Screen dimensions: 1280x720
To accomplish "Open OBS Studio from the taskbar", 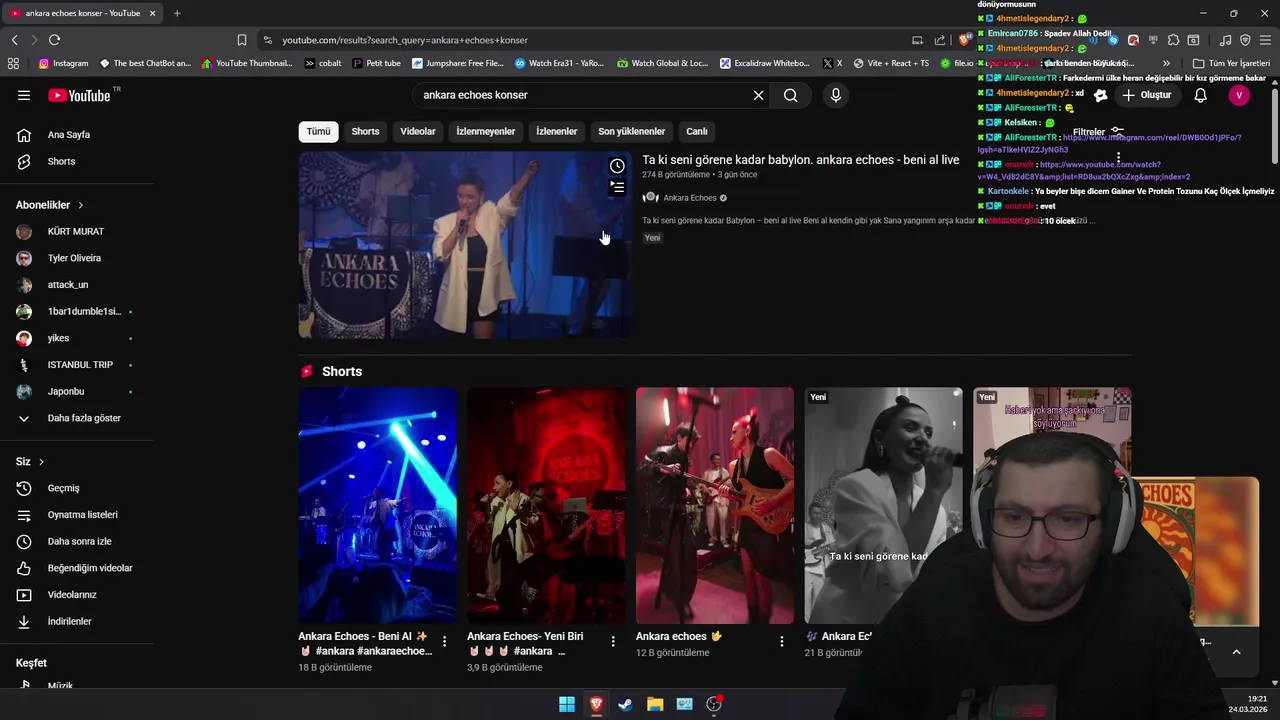I will pyautogui.click(x=714, y=704).
